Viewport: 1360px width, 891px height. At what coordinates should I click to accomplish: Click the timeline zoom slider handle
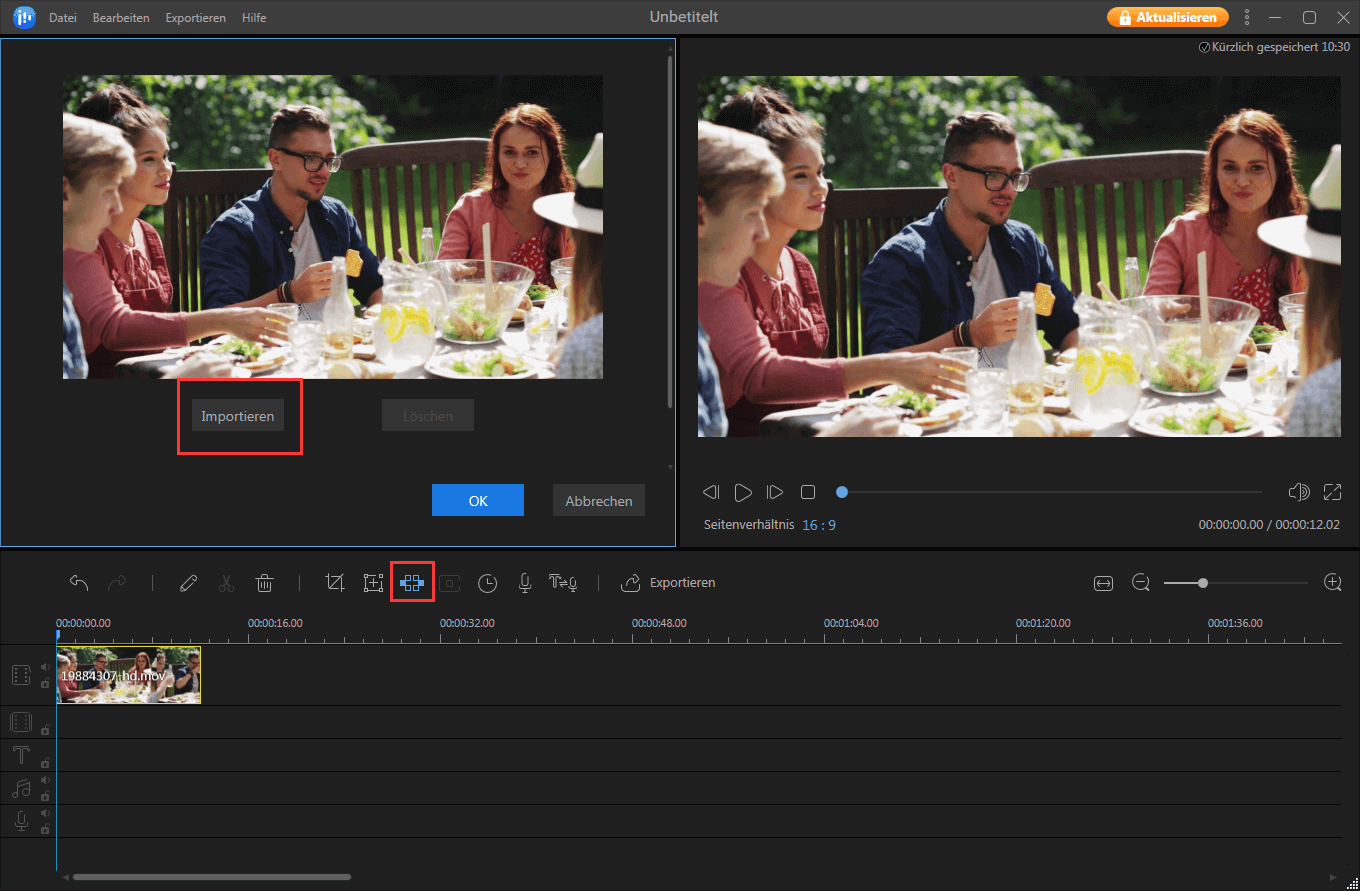pyautogui.click(x=1203, y=583)
